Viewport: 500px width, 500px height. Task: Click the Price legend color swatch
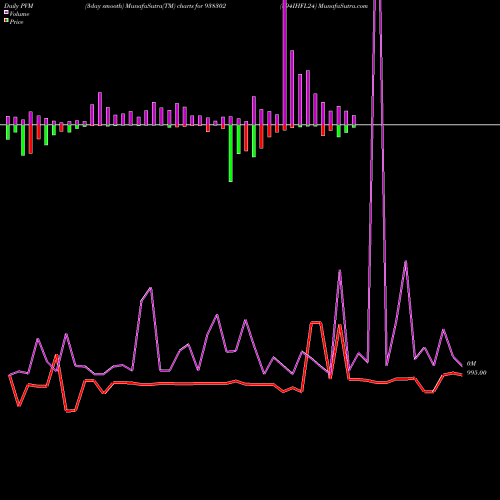6,21
